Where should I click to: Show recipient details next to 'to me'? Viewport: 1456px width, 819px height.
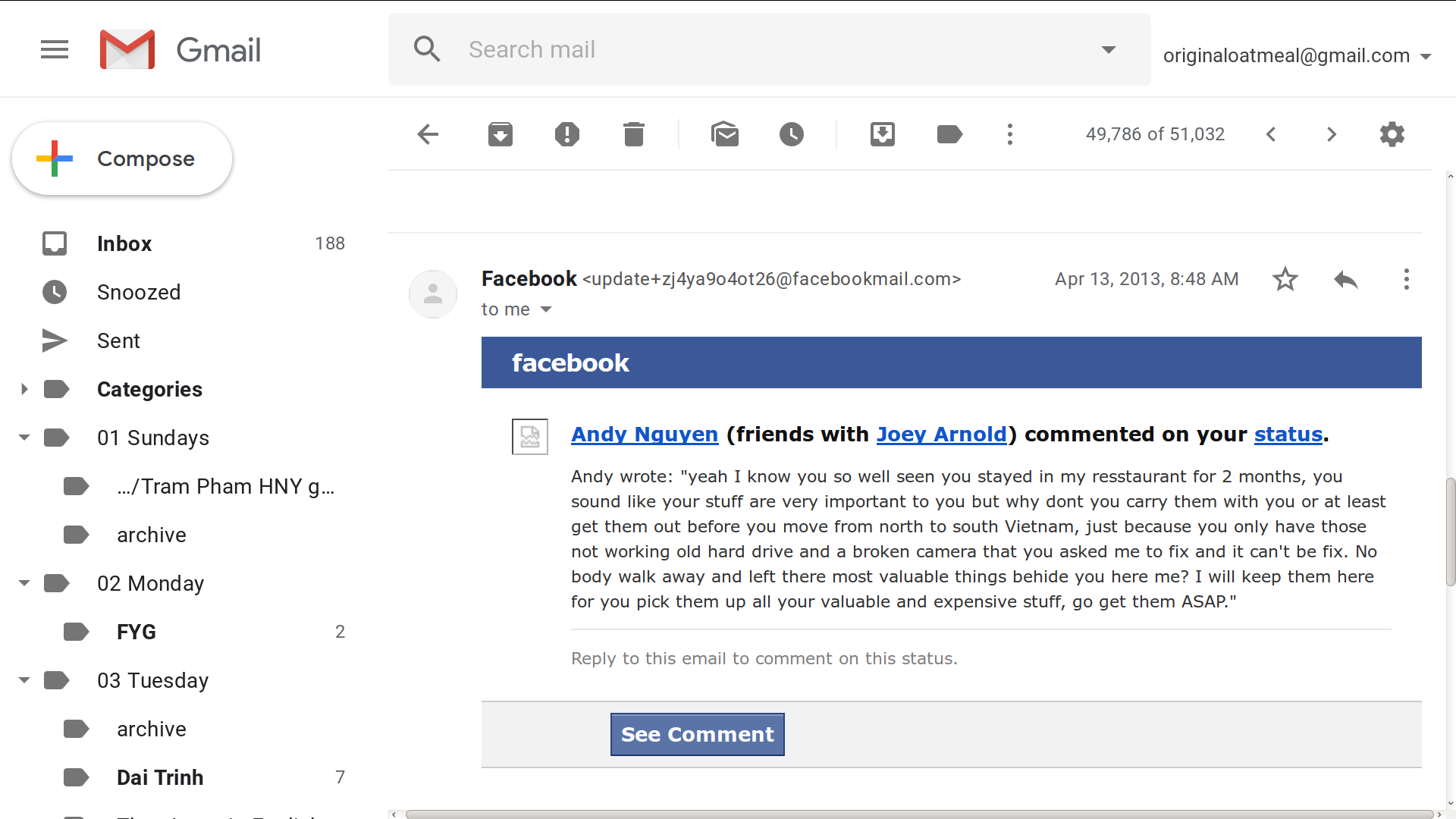click(546, 309)
